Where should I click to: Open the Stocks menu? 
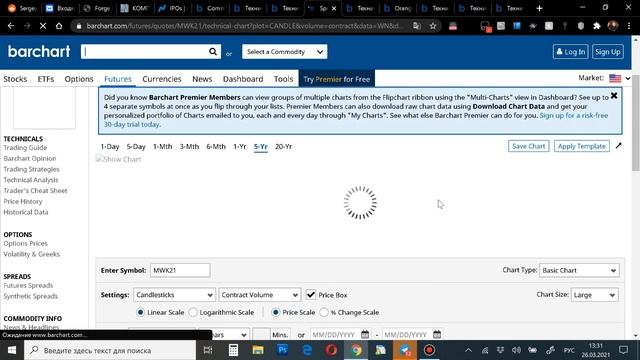click(15, 79)
